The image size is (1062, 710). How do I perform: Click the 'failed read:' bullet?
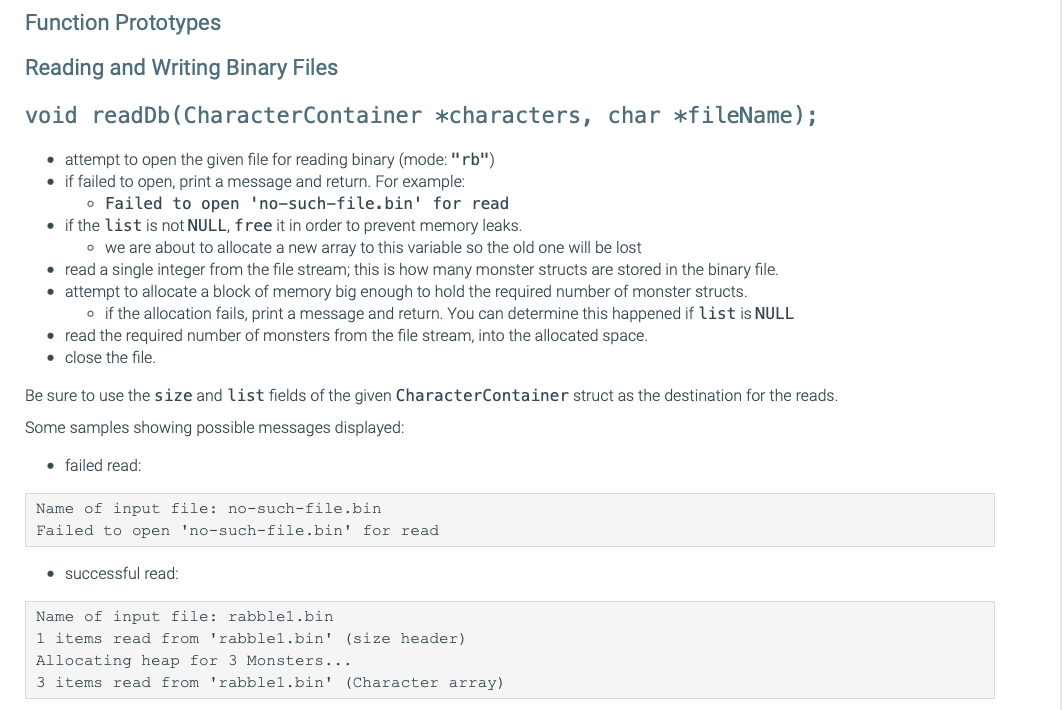pyautogui.click(x=103, y=466)
